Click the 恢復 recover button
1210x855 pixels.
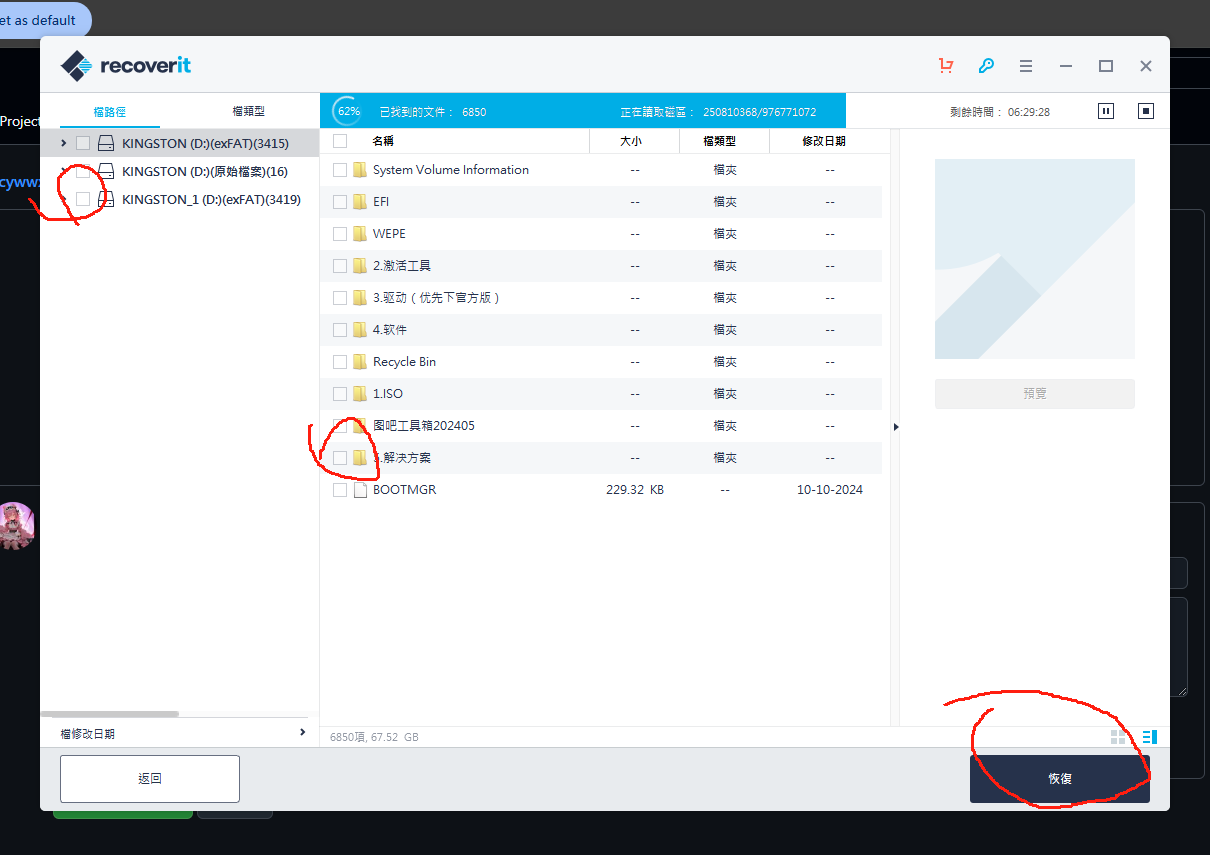point(1059,778)
